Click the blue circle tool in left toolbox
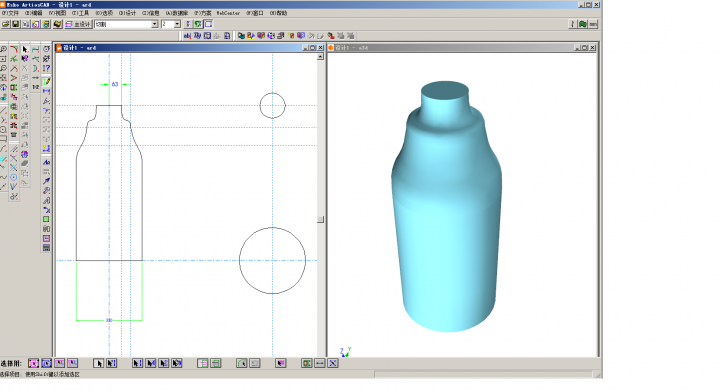Screen dimensions: 720x392 coord(14,177)
